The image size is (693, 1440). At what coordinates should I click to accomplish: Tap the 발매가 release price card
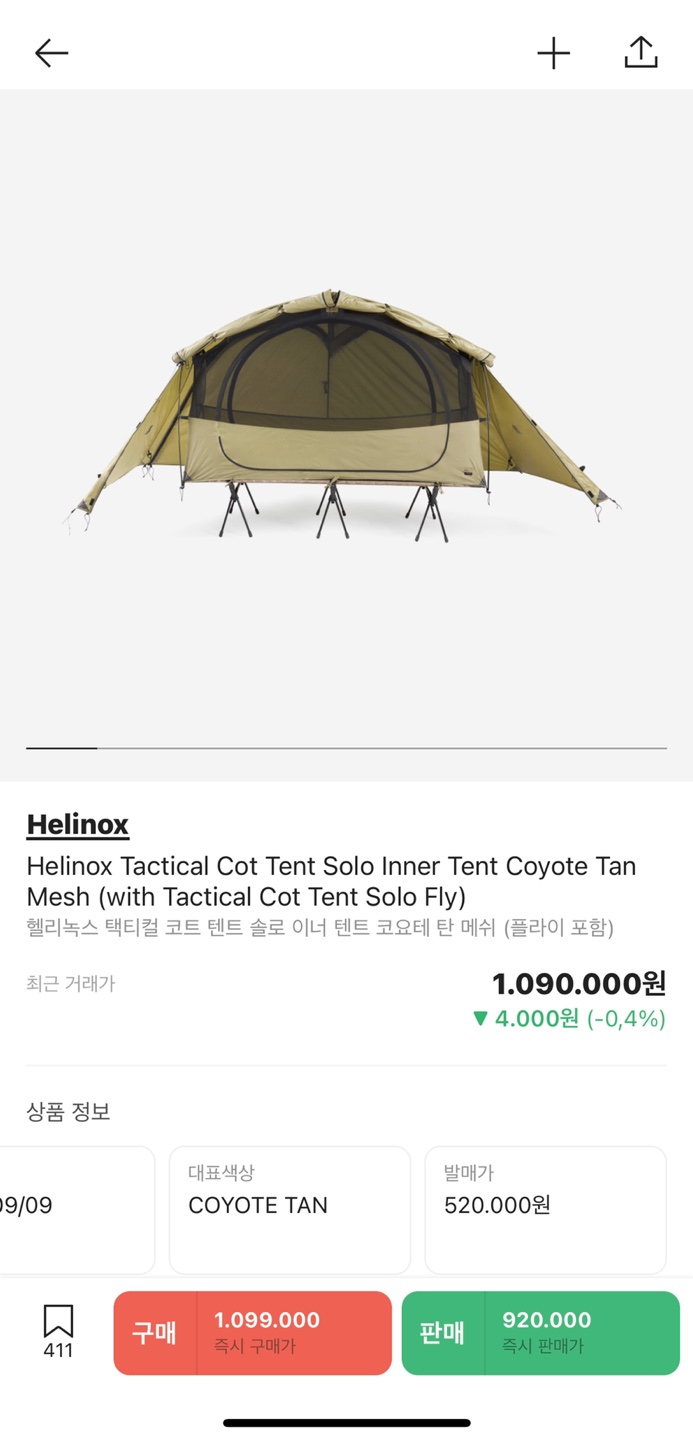click(545, 1209)
